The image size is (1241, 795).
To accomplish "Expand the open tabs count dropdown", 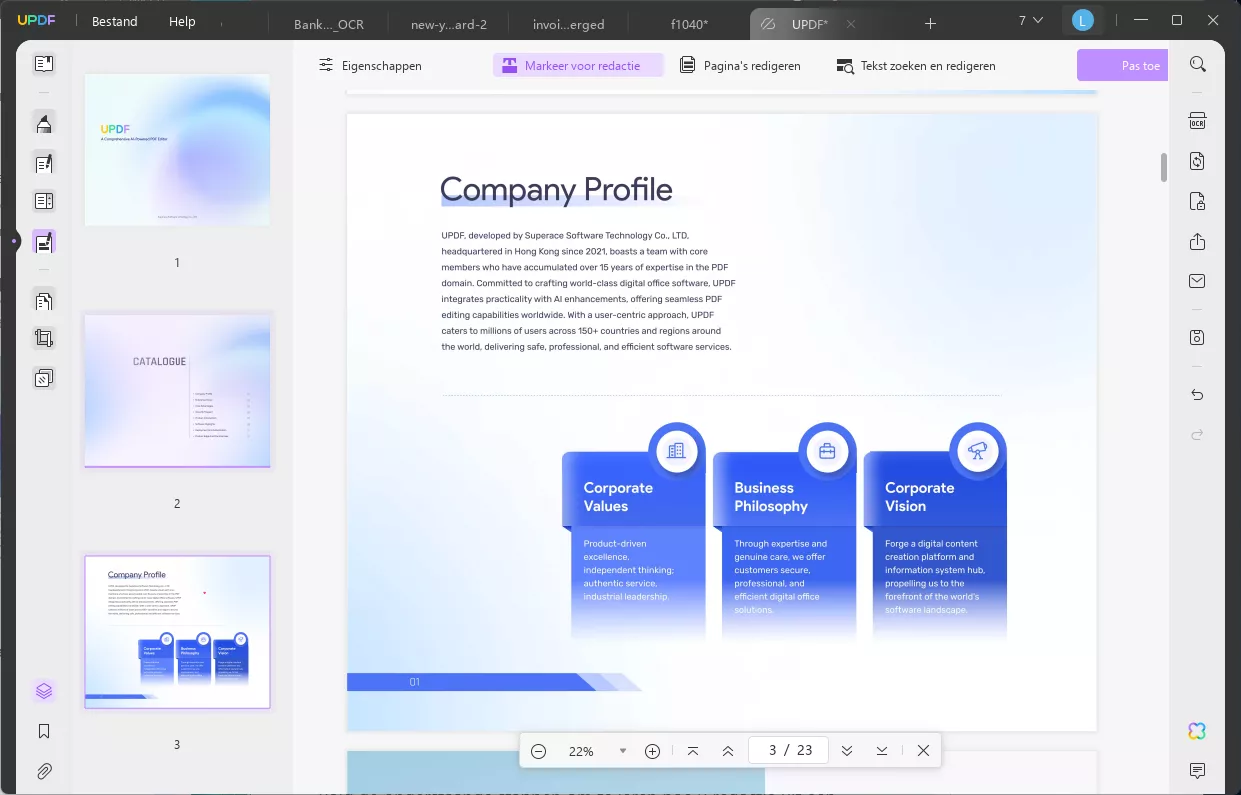I will click(x=1031, y=20).
